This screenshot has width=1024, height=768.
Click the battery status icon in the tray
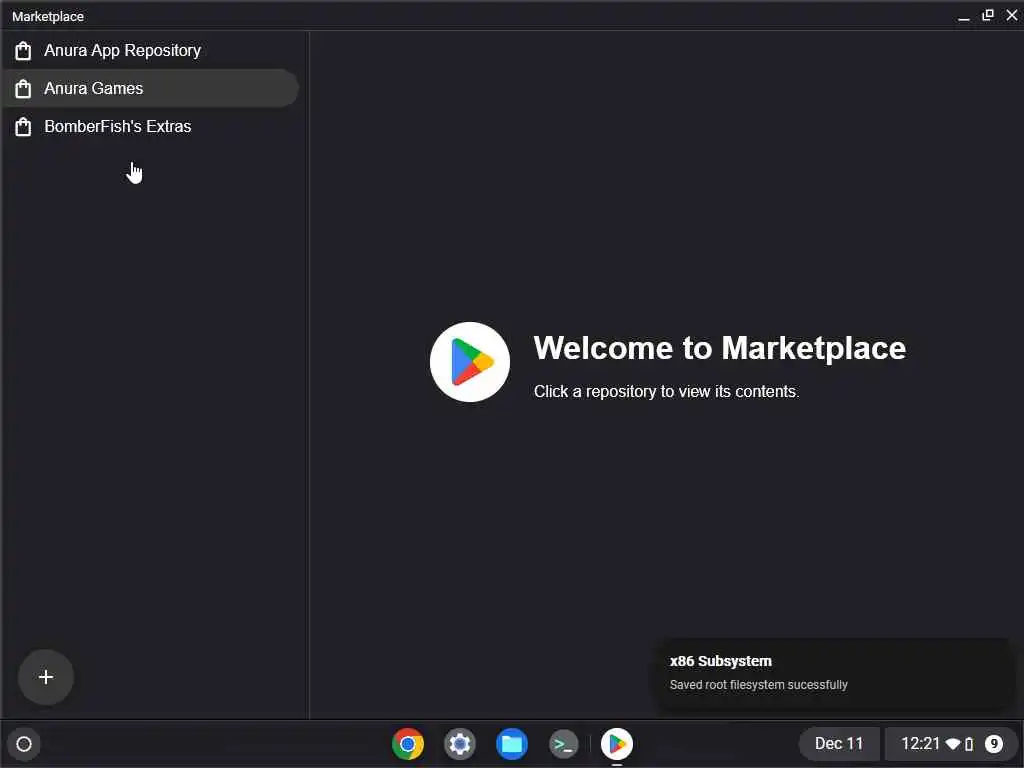point(969,744)
